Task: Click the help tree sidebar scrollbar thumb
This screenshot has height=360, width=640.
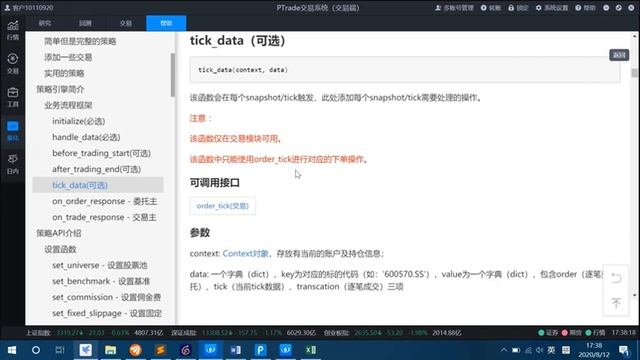Action: click(x=173, y=75)
